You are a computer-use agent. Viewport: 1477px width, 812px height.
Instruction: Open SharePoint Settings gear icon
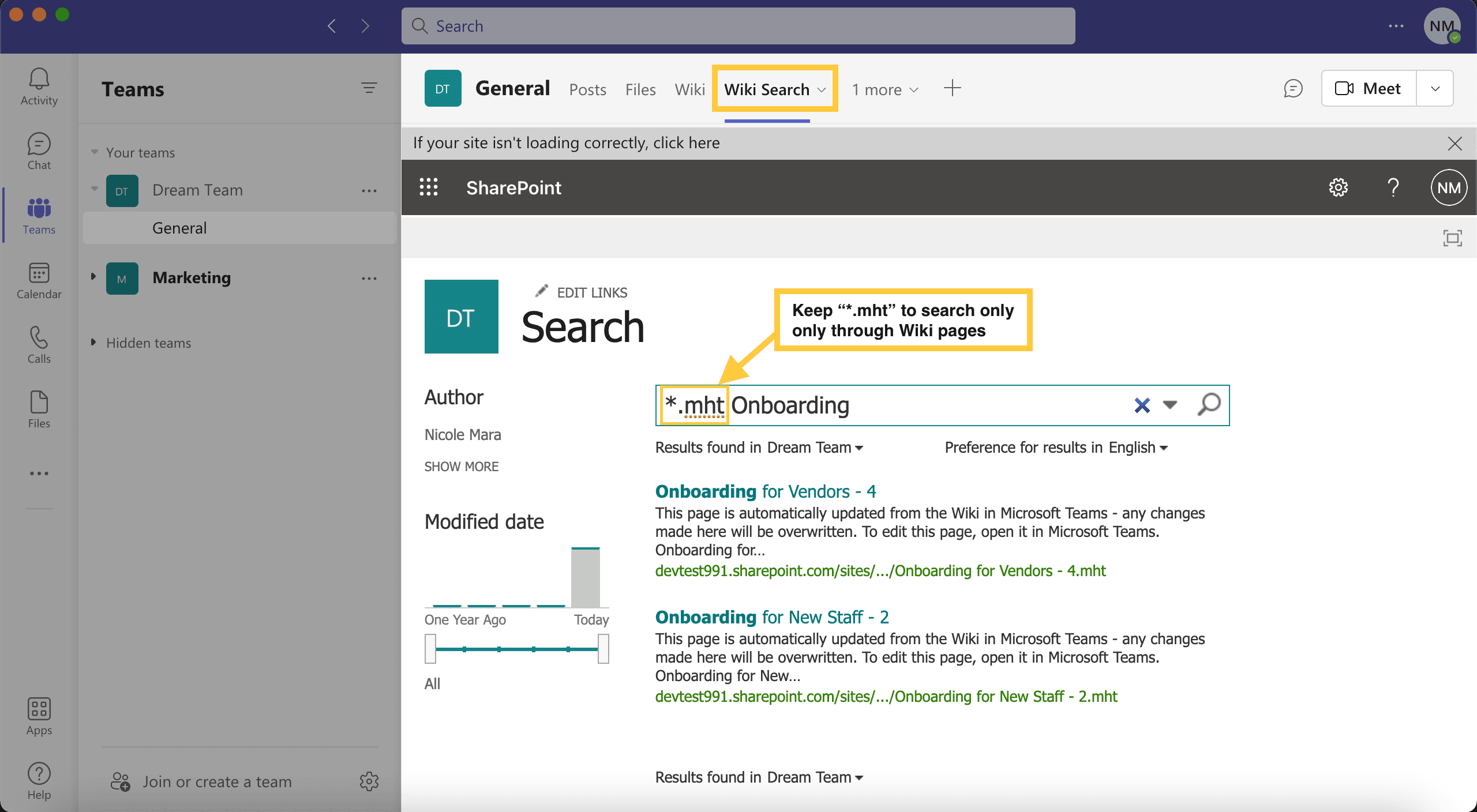coord(1337,188)
